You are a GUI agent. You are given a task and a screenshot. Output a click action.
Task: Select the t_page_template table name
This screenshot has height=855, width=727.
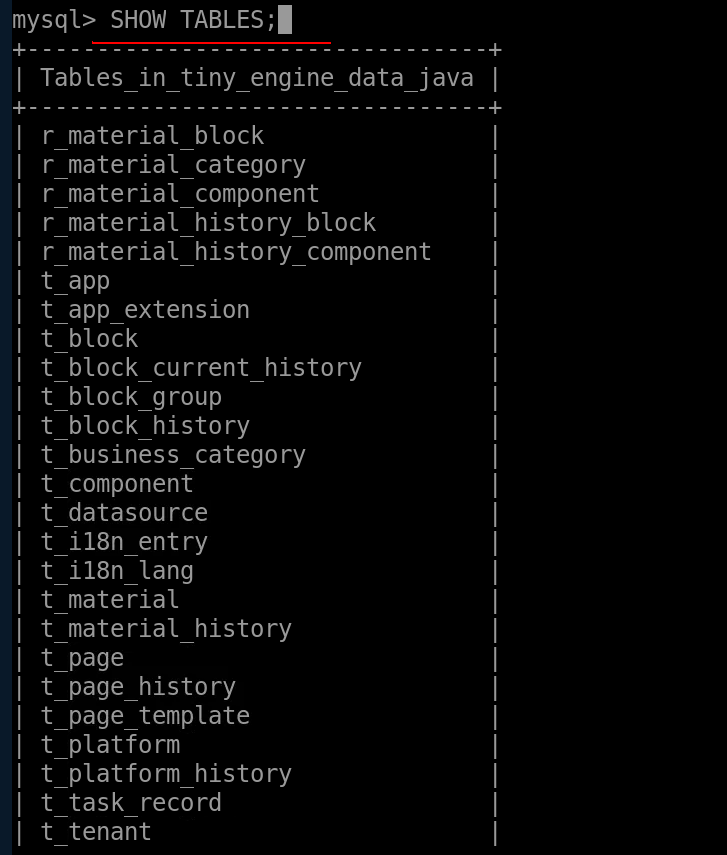145,716
